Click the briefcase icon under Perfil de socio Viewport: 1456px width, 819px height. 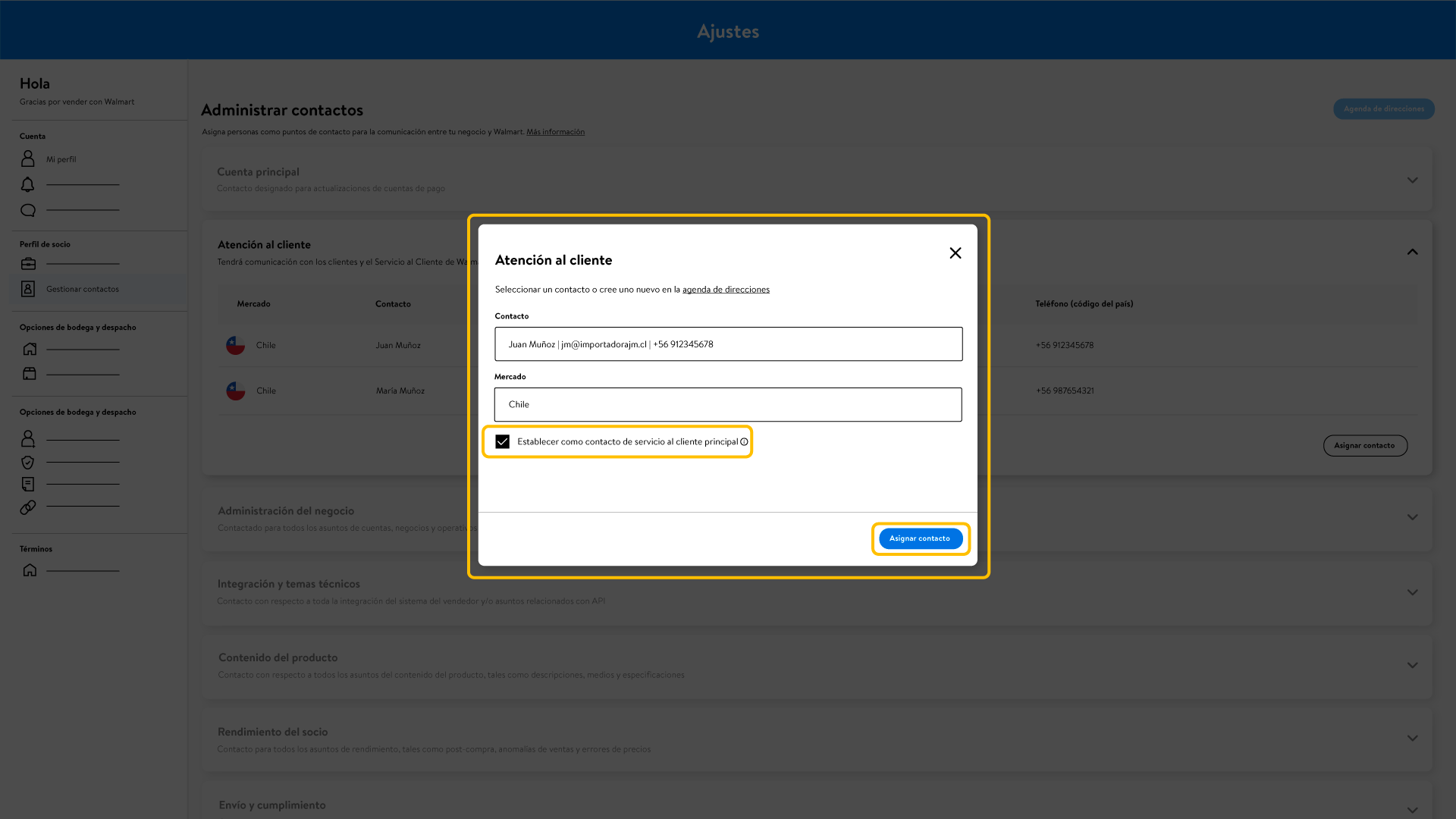click(x=28, y=264)
